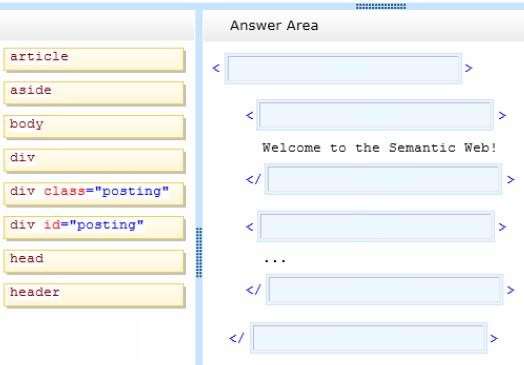Click the vertical splitter grip between panes
The height and width of the screenshot is (365, 524).
point(199,252)
